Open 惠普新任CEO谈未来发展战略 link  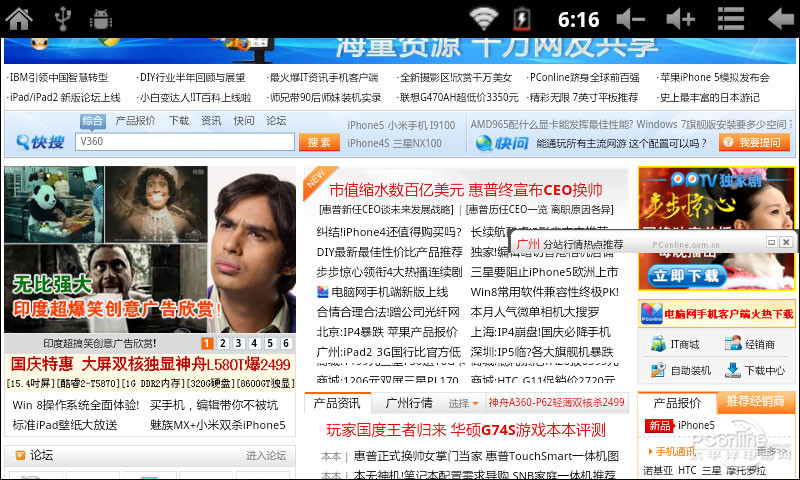pyautogui.click(x=386, y=210)
